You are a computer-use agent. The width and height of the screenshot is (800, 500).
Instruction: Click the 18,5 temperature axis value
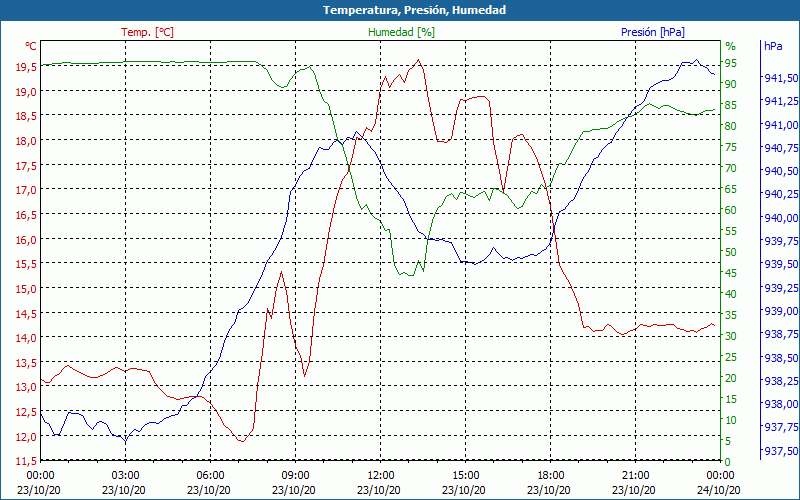point(26,116)
